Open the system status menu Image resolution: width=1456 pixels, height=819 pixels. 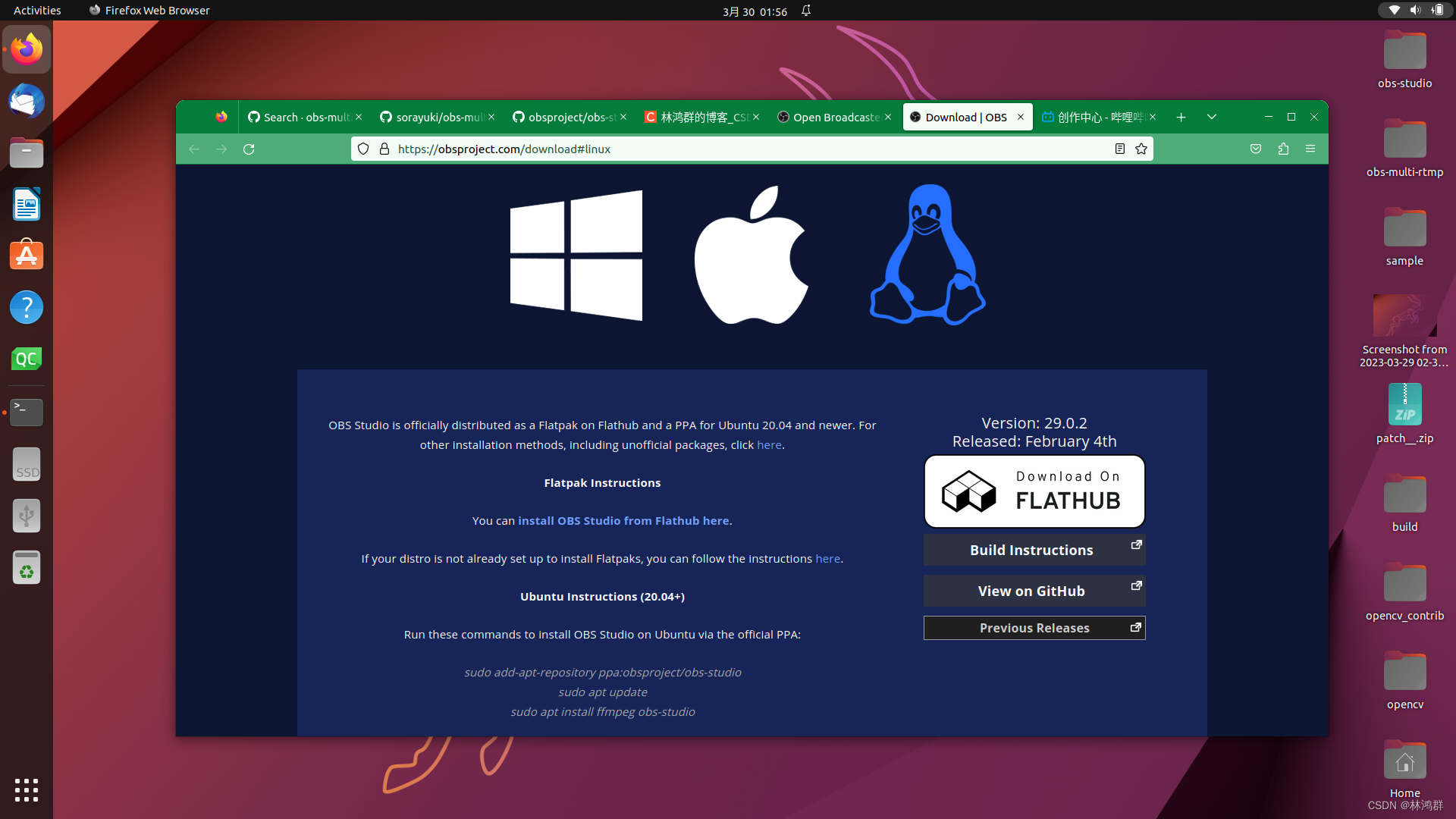tap(1415, 11)
